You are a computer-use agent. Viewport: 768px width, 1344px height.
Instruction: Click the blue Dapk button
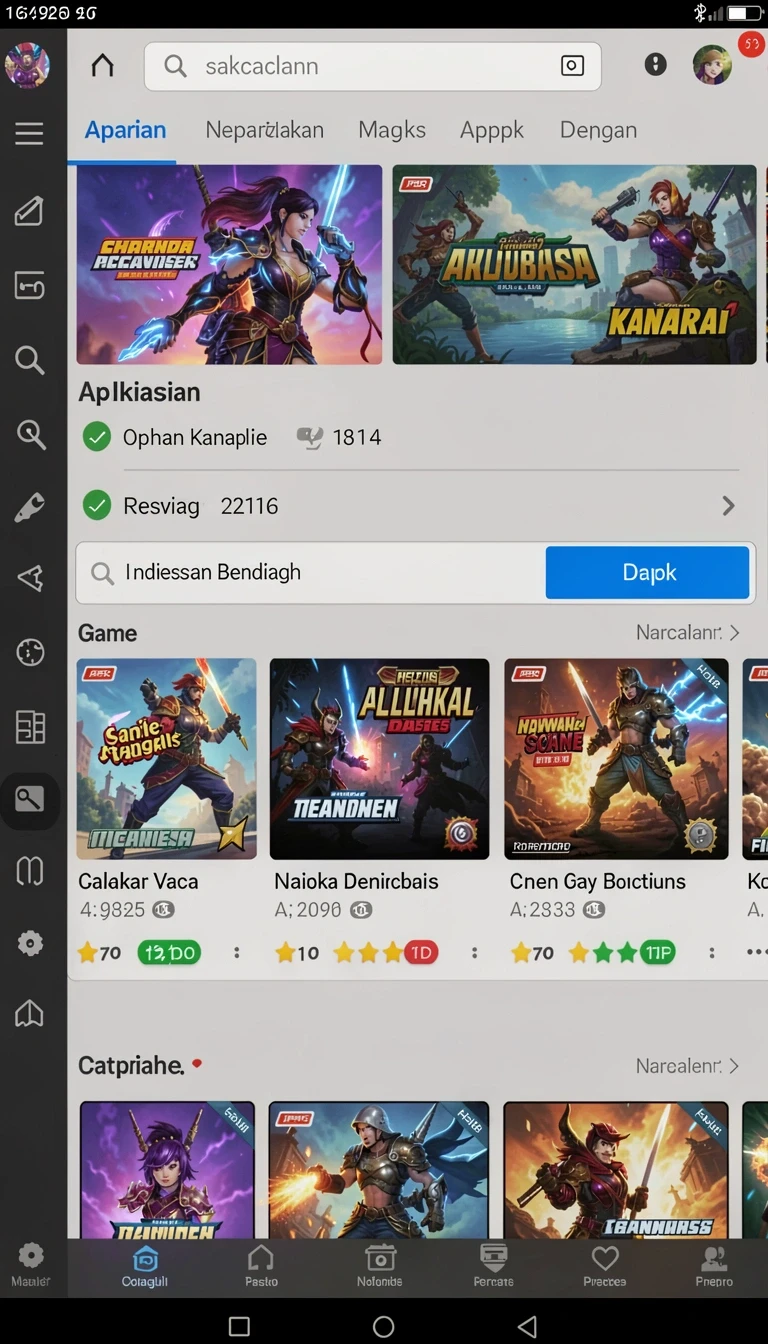[x=647, y=572]
